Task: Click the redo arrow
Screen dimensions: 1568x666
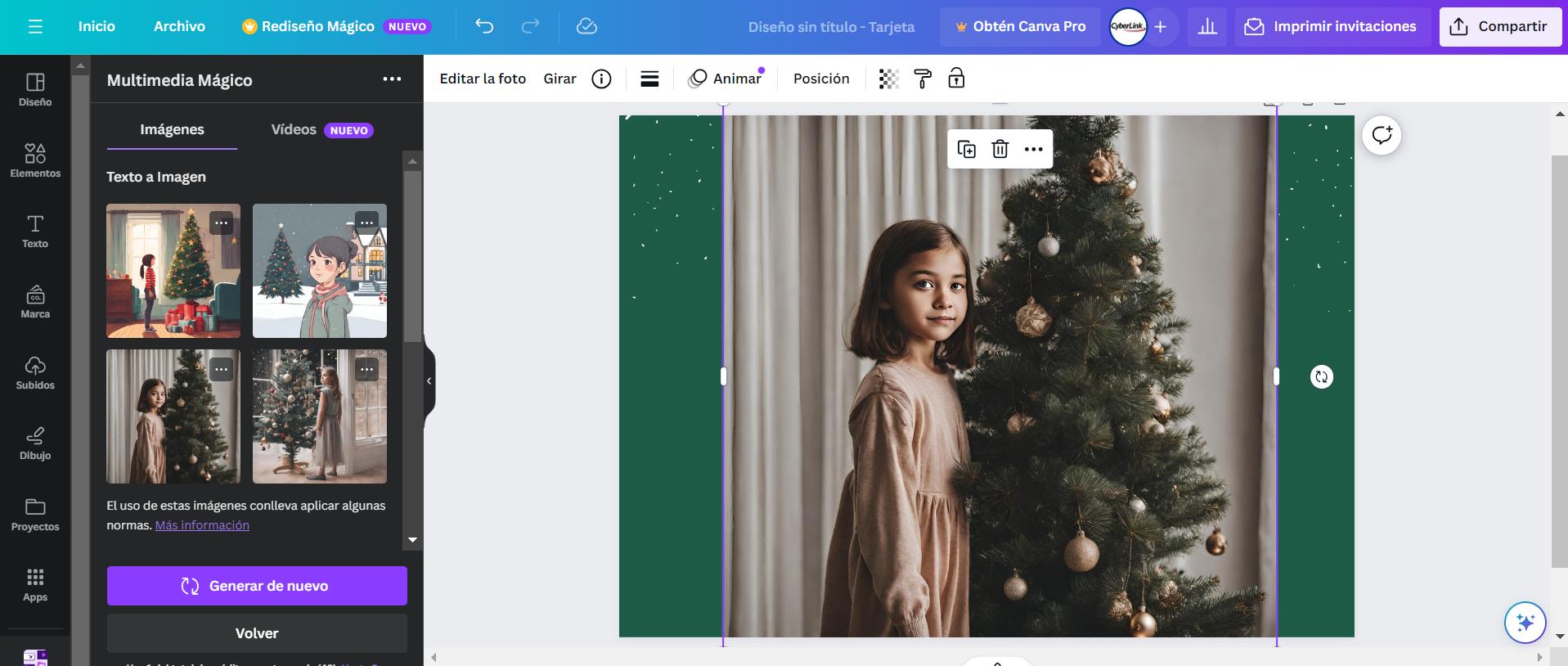Action: (530, 26)
